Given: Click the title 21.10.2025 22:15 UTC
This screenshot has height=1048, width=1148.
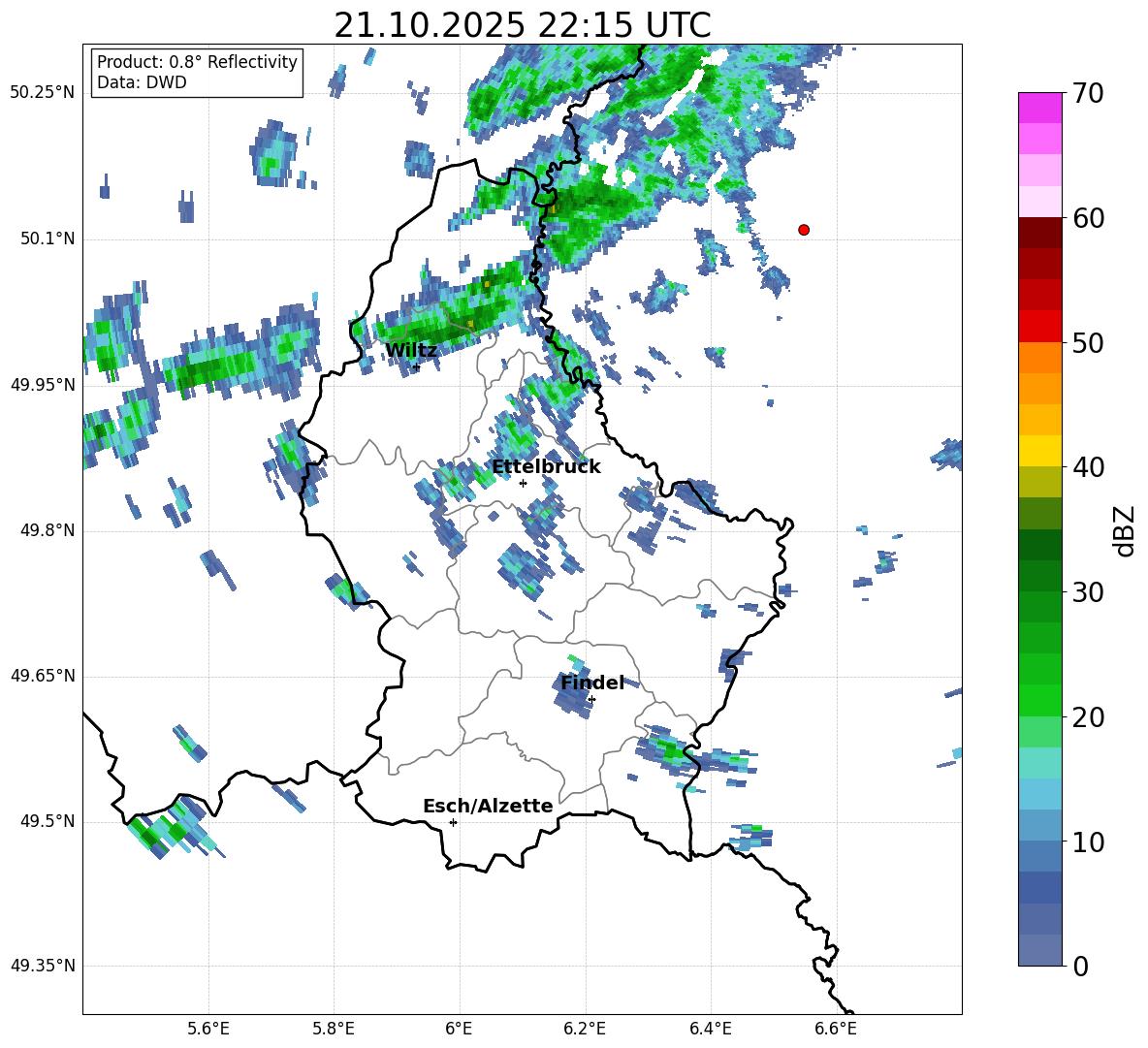Looking at the screenshot, I should coord(522,25).
